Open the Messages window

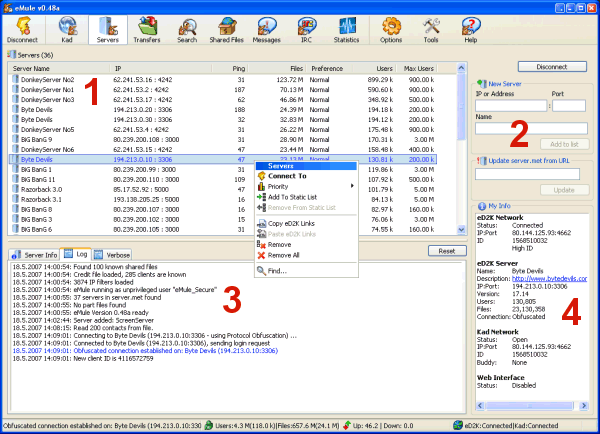pos(266,30)
